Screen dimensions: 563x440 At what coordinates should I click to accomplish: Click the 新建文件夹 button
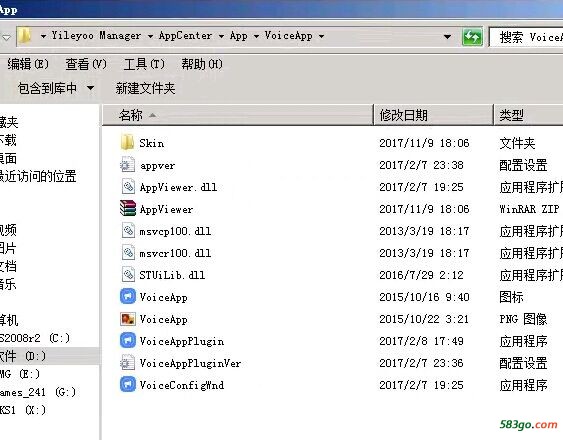click(x=145, y=88)
